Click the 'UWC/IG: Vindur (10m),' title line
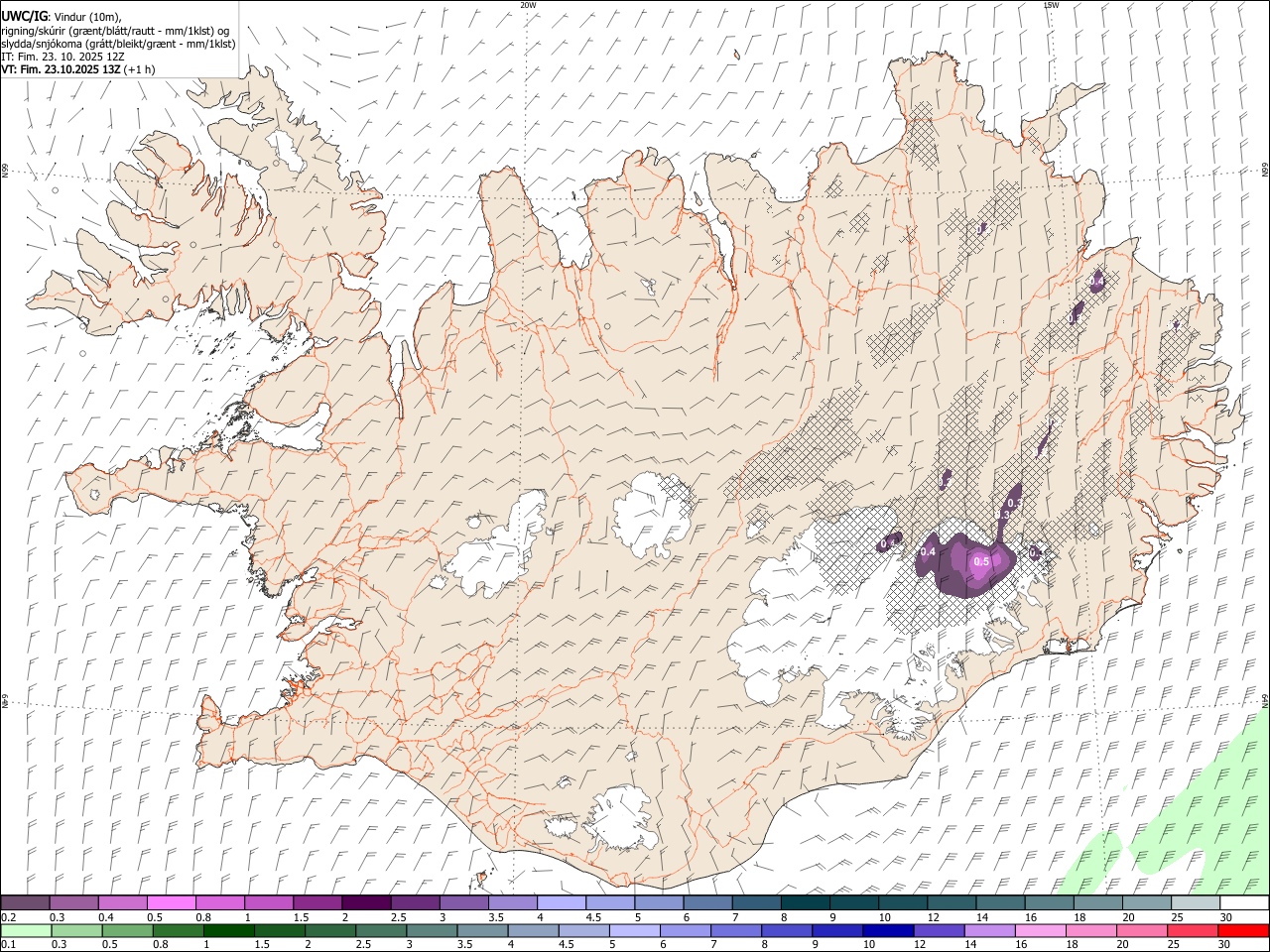This screenshot has width=1270, height=952. pos(62,16)
